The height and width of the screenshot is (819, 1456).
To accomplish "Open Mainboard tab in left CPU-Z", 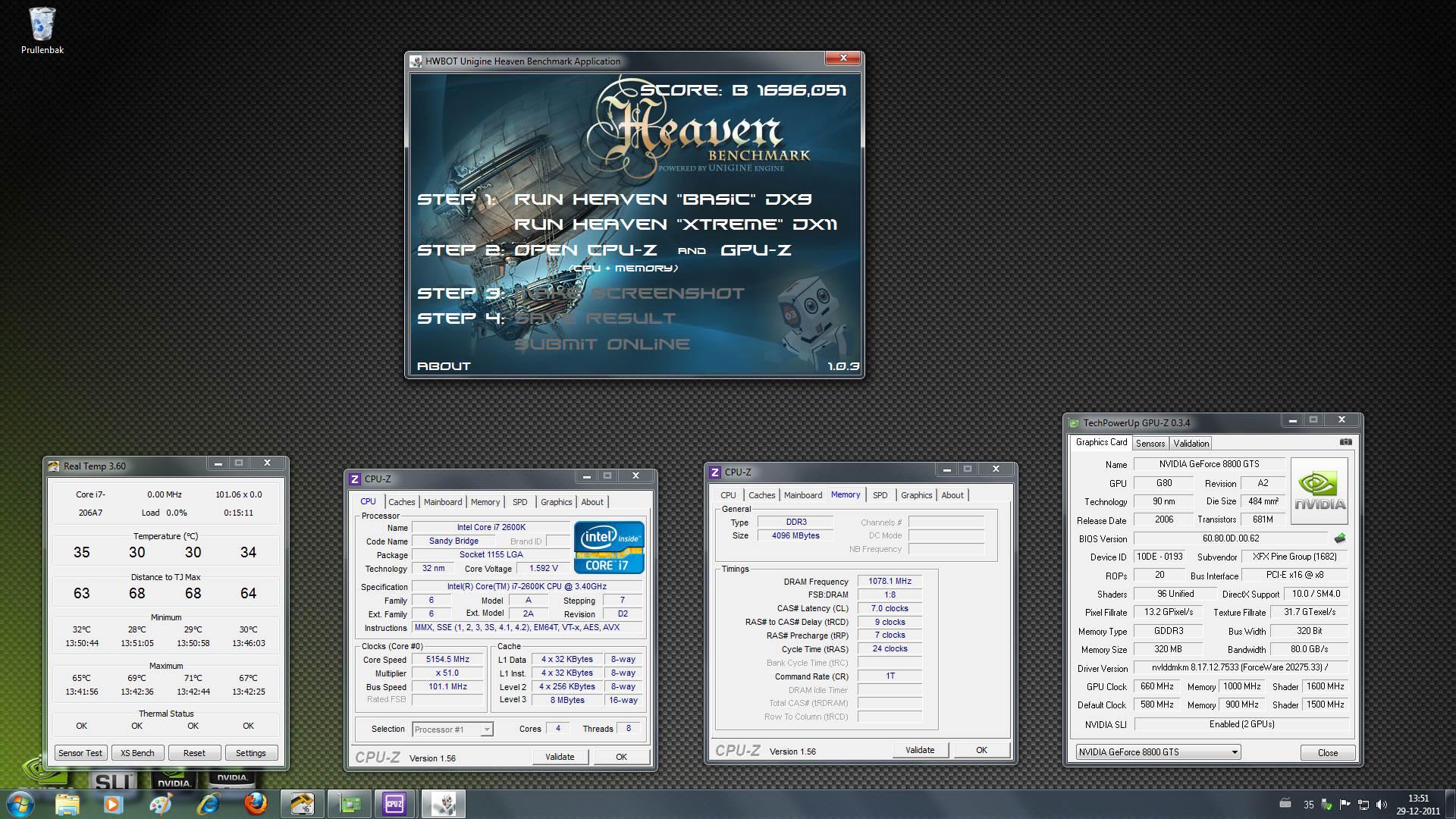I will point(443,502).
